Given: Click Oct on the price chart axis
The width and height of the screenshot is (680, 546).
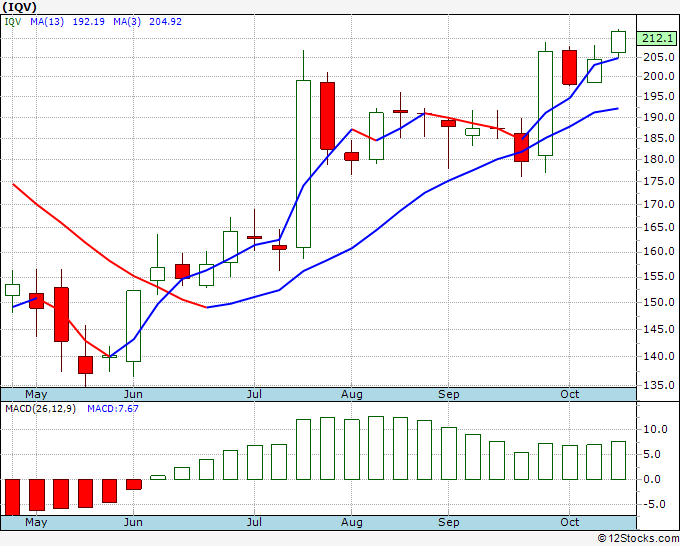Looking at the screenshot, I should (569, 395).
